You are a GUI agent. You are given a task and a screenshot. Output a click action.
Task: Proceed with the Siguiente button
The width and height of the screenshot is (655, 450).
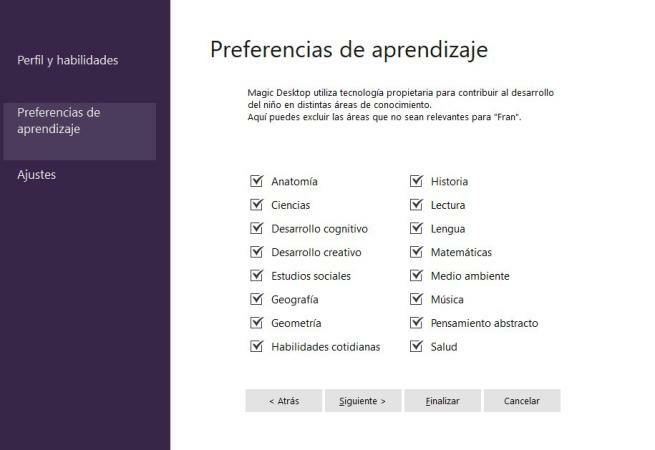click(362, 400)
